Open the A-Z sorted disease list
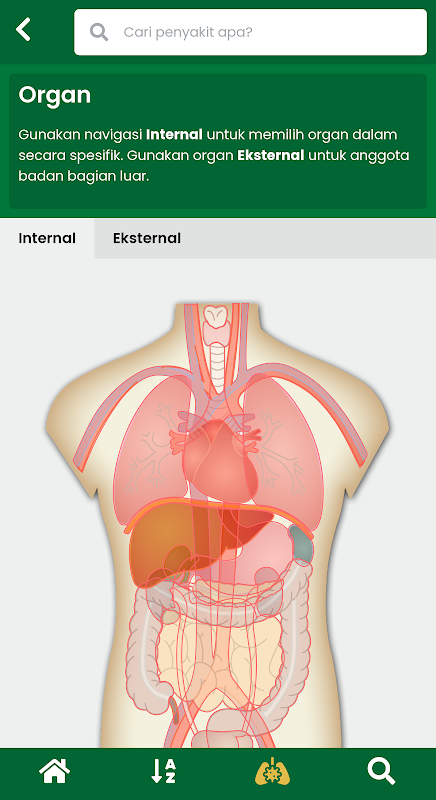436x800 pixels. 164,771
